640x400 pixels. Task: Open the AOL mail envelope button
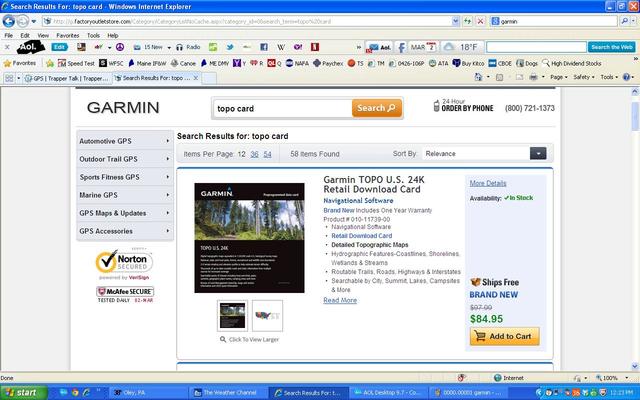click(378, 47)
